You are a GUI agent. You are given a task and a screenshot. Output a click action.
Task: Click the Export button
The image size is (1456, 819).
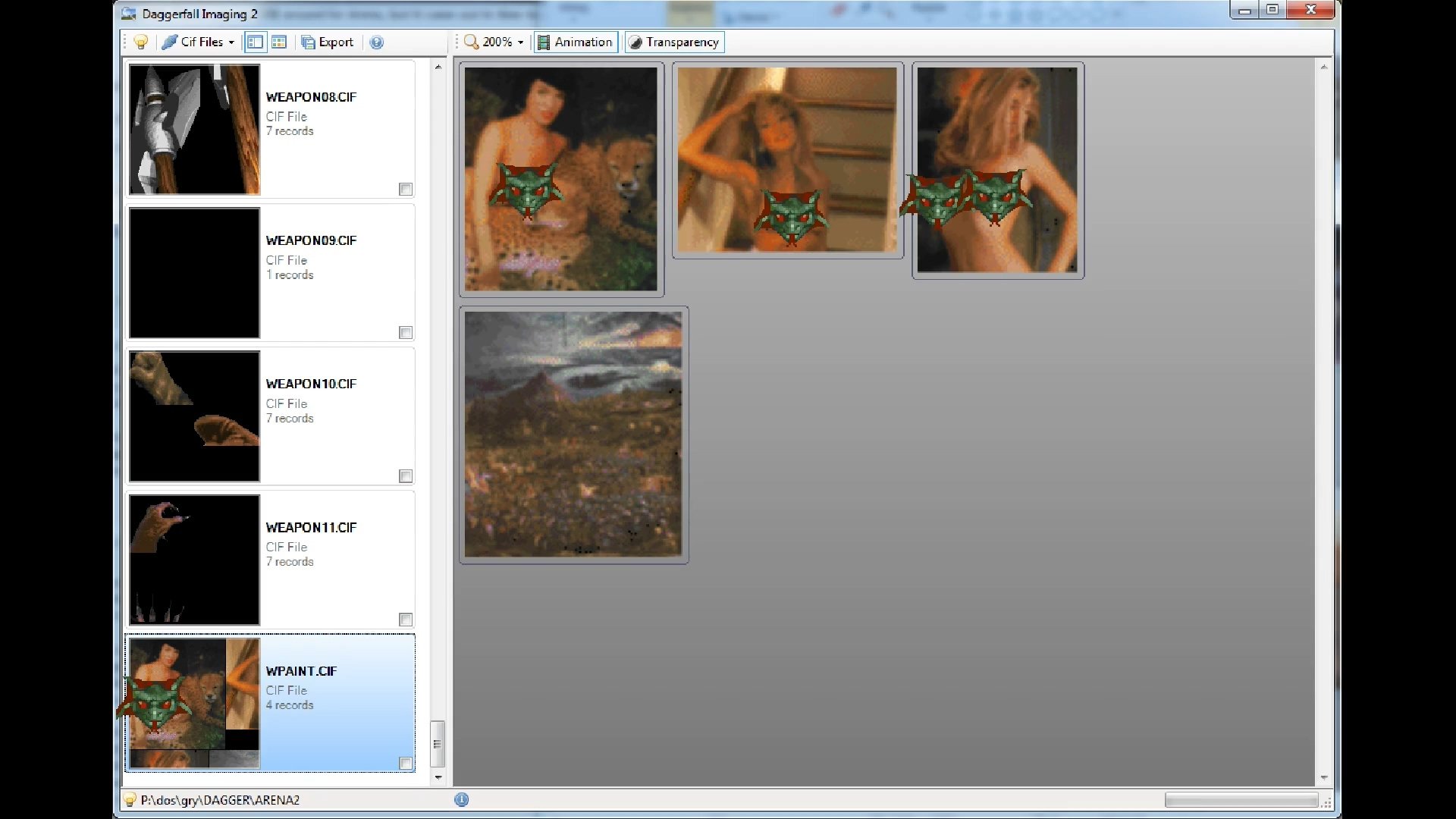328,42
